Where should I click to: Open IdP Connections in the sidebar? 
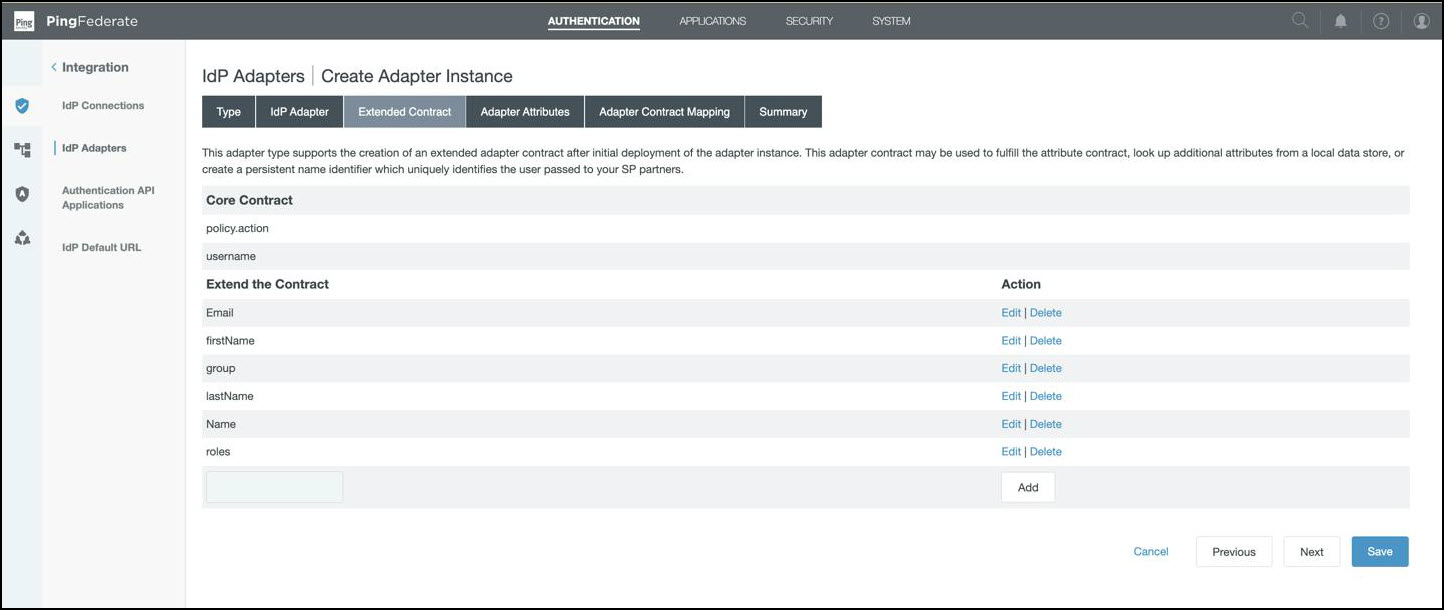coord(103,106)
